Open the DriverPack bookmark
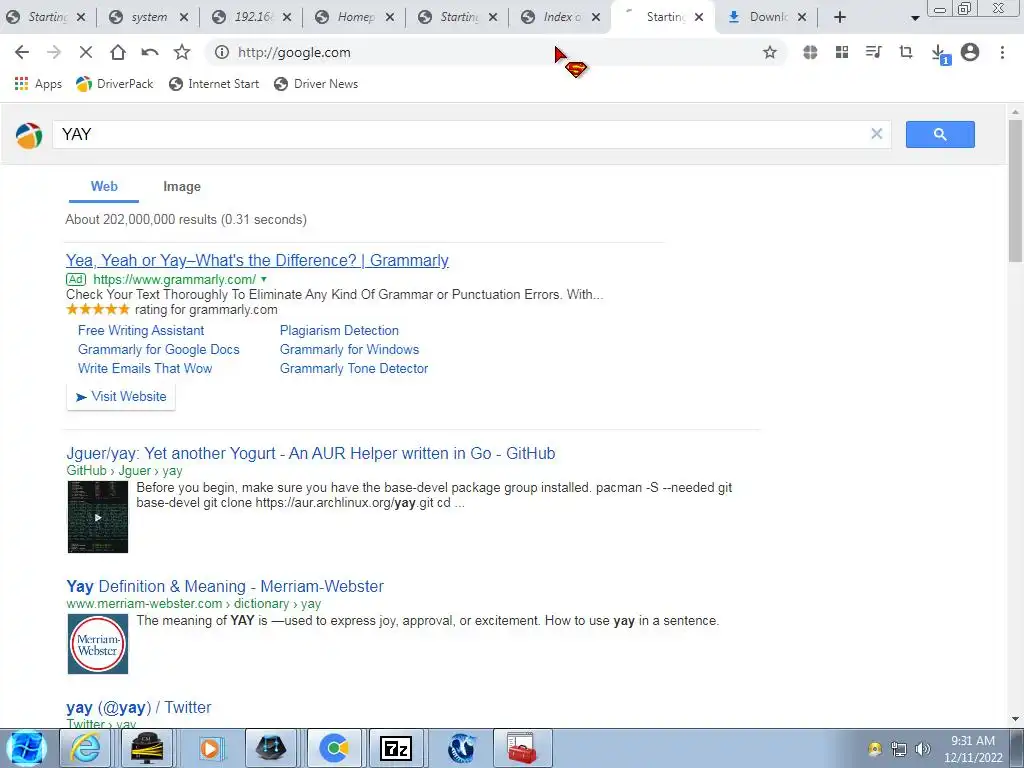The image size is (1024, 768). point(114,84)
